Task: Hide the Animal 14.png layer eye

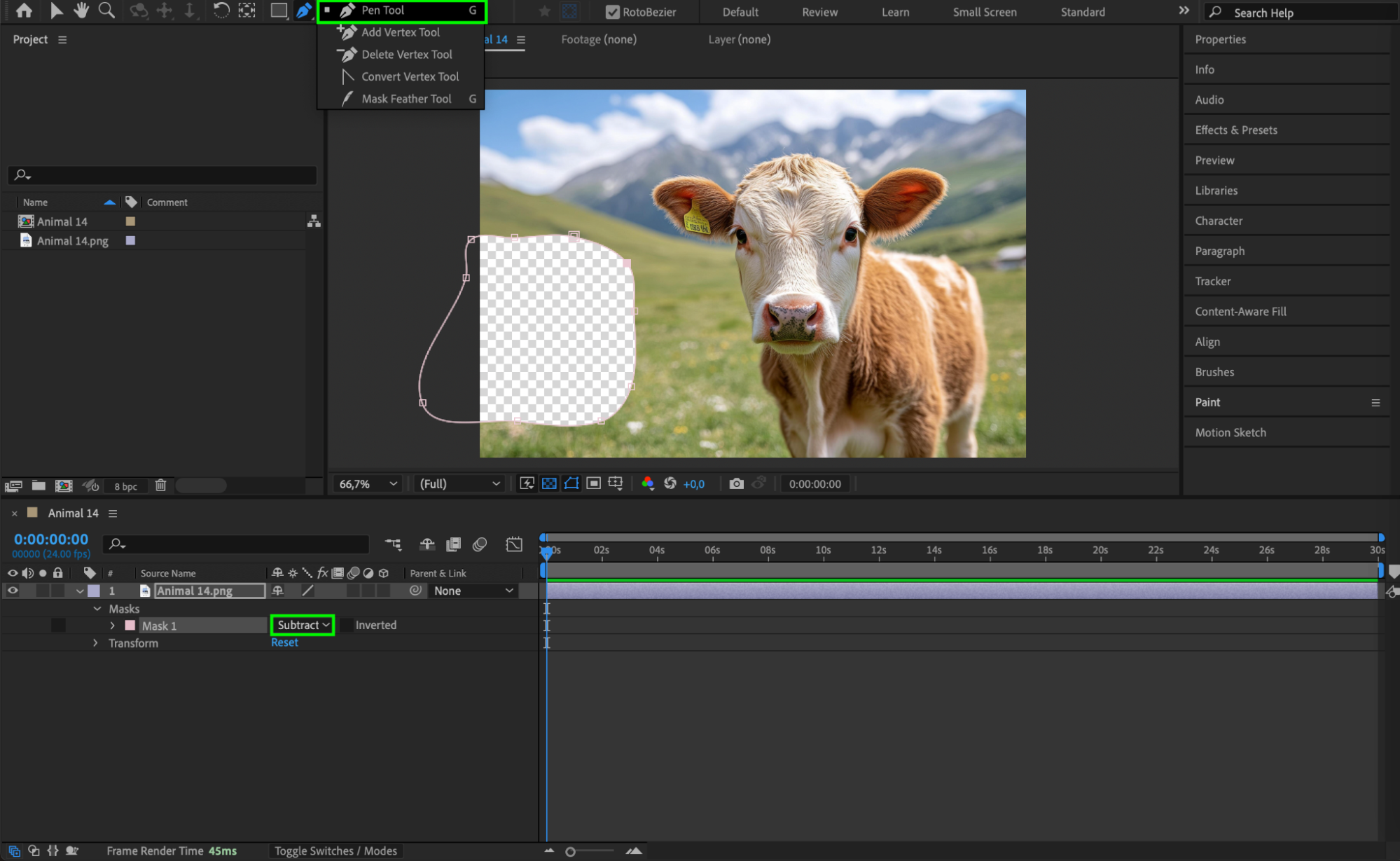Action: click(13, 591)
